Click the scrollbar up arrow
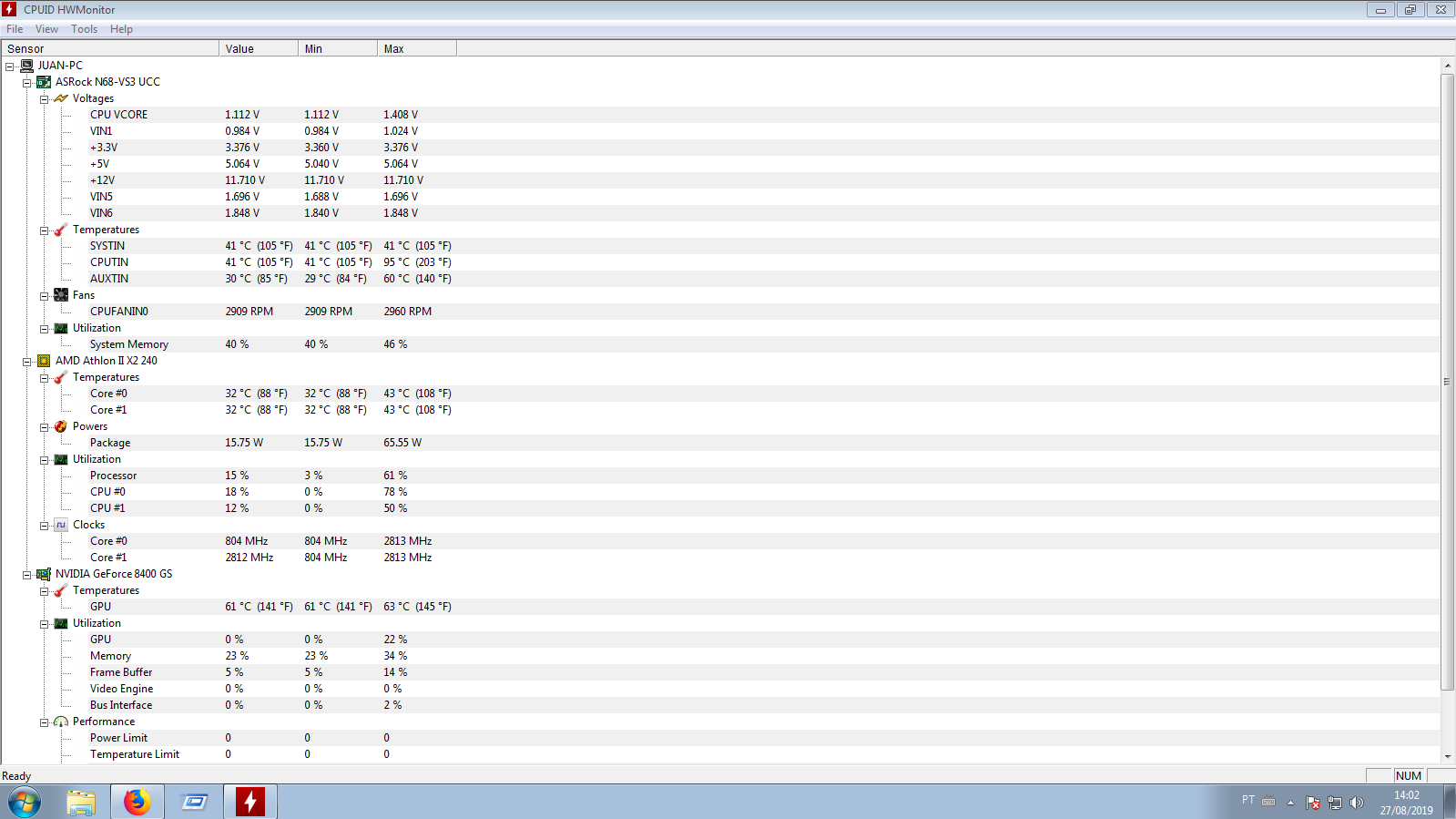Image resolution: width=1456 pixels, height=819 pixels. point(1448,66)
